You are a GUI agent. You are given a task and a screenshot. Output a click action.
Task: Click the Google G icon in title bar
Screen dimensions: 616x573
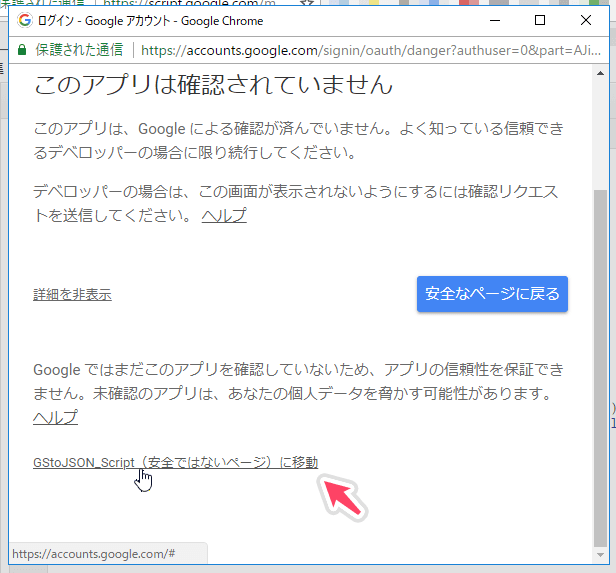pyautogui.click(x=25, y=20)
